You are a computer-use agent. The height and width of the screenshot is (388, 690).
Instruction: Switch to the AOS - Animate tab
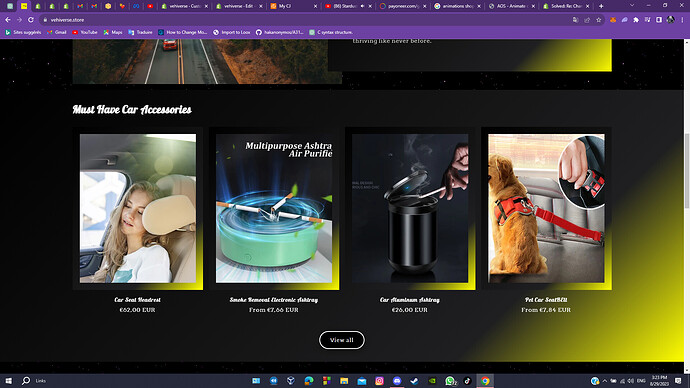tap(511, 6)
